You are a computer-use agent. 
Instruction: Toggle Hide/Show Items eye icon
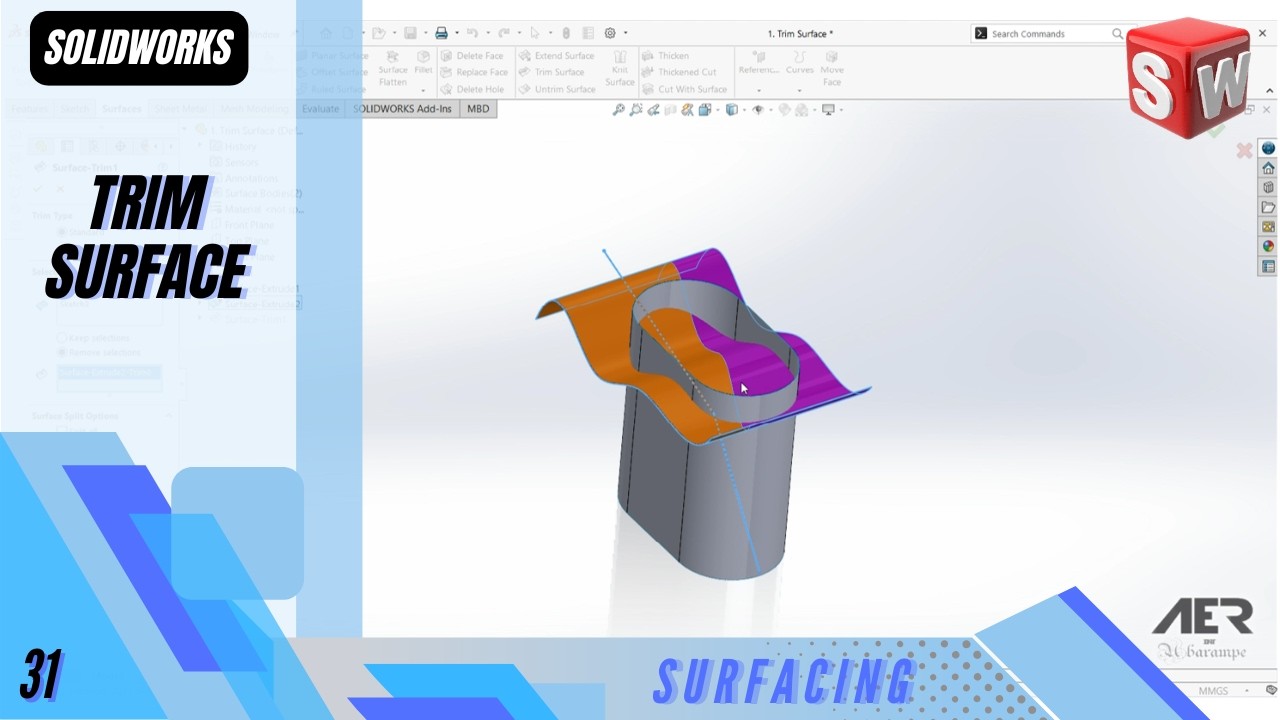click(757, 110)
